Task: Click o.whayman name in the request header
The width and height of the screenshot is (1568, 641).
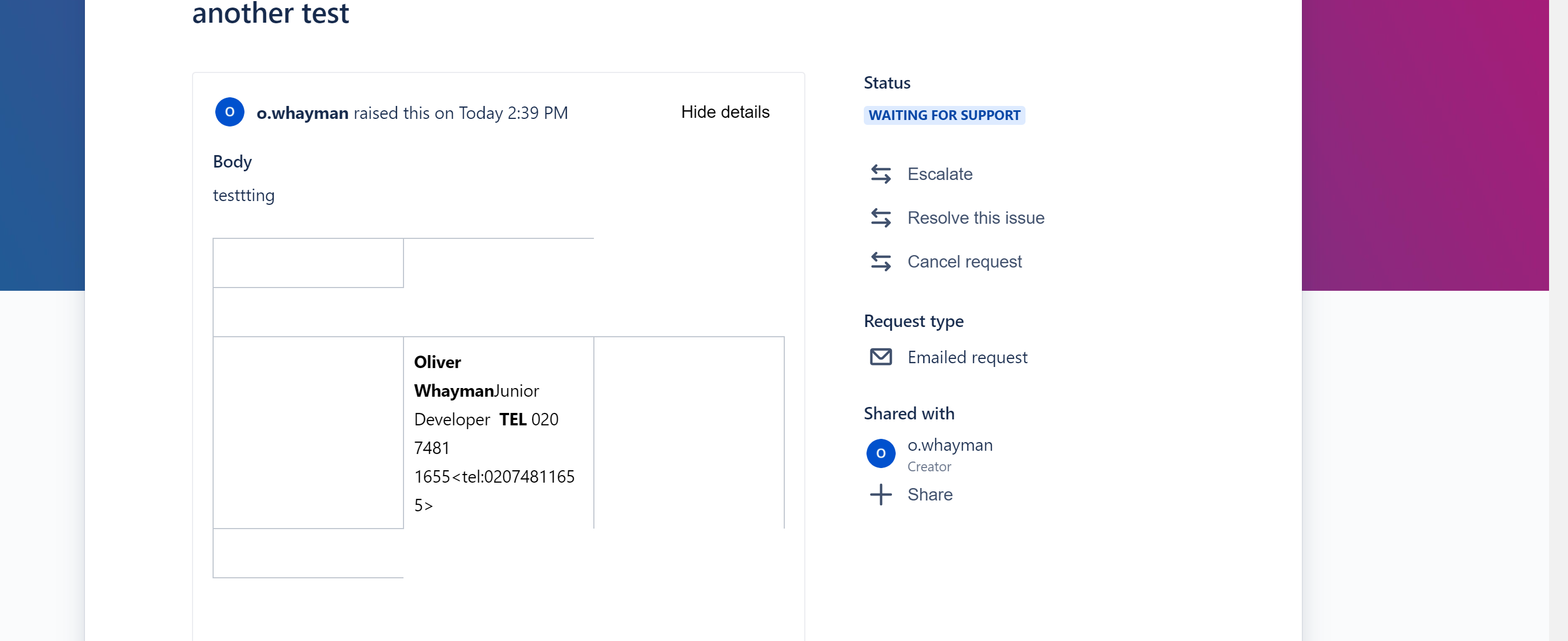Action: pyautogui.click(x=302, y=112)
